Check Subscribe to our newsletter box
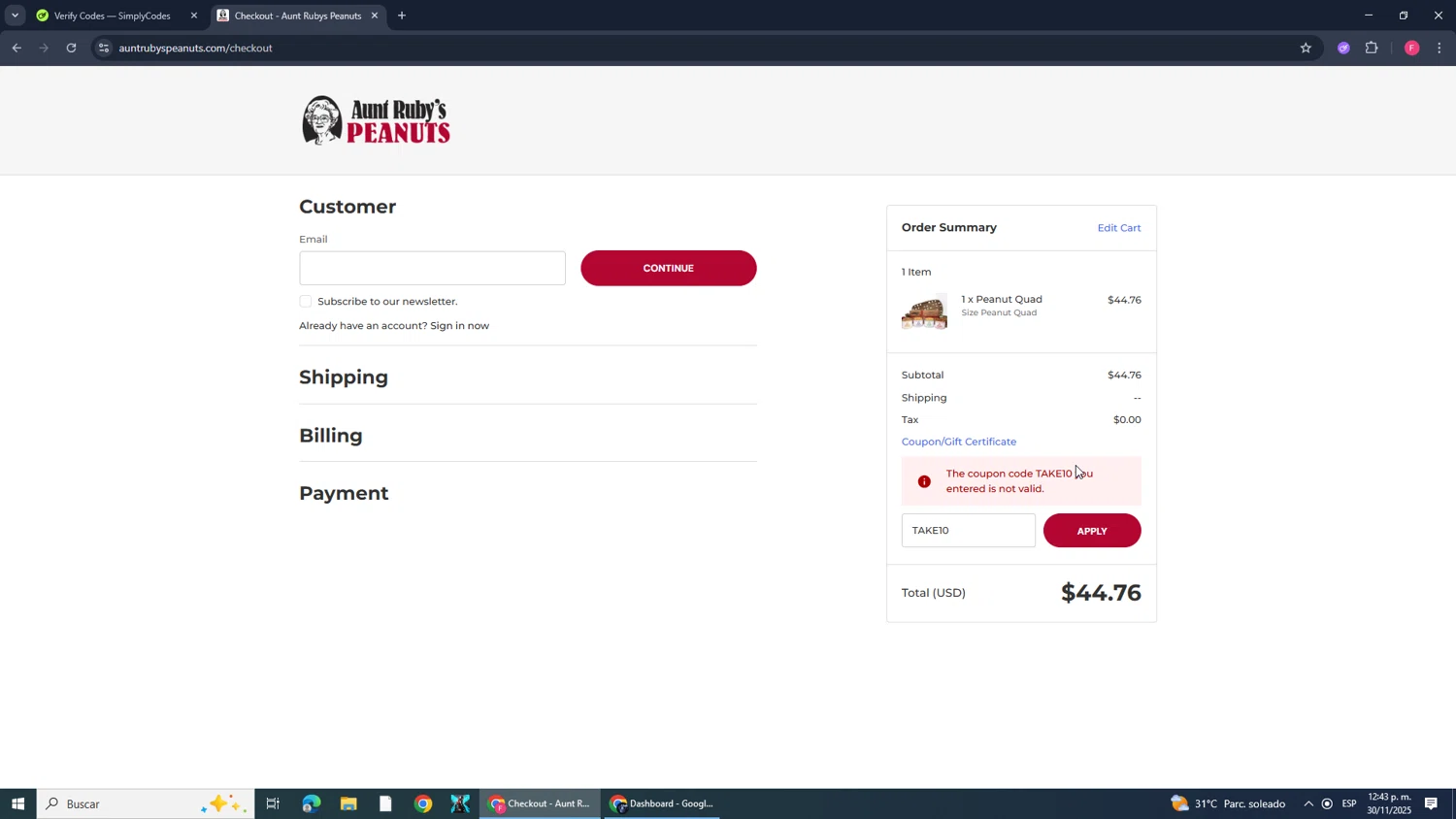Viewport: 1456px width, 819px height. [305, 302]
